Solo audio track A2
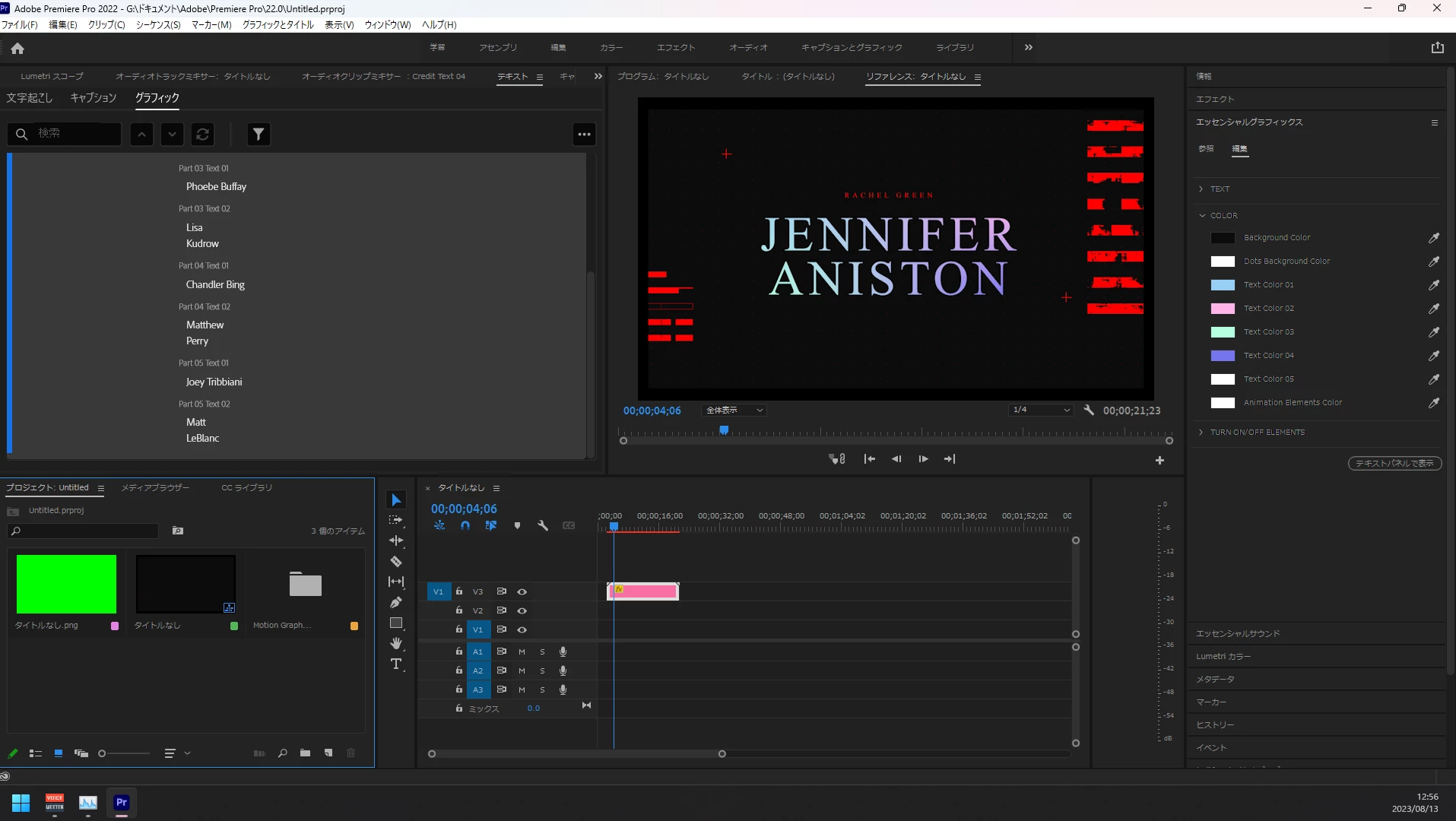Viewport: 1456px width, 821px height. pos(542,670)
